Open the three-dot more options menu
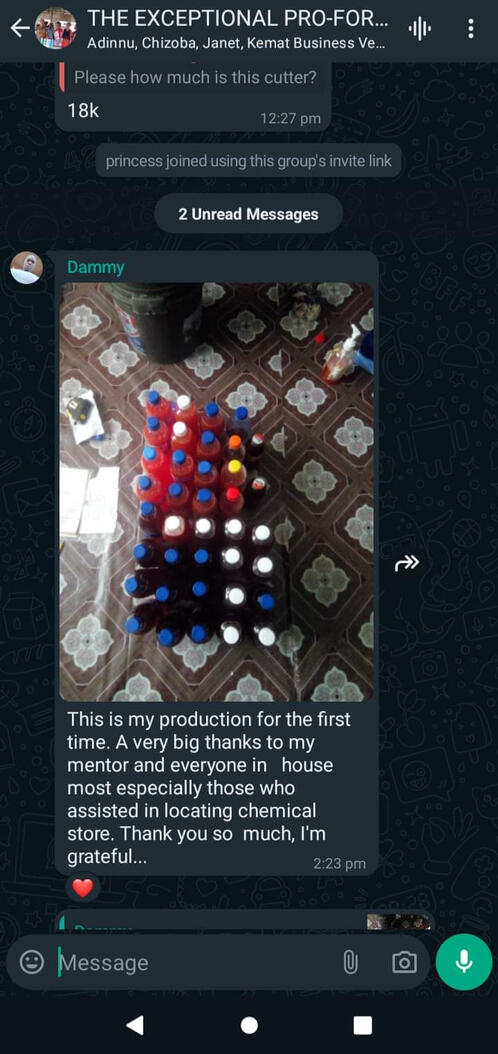 [x=470, y=28]
